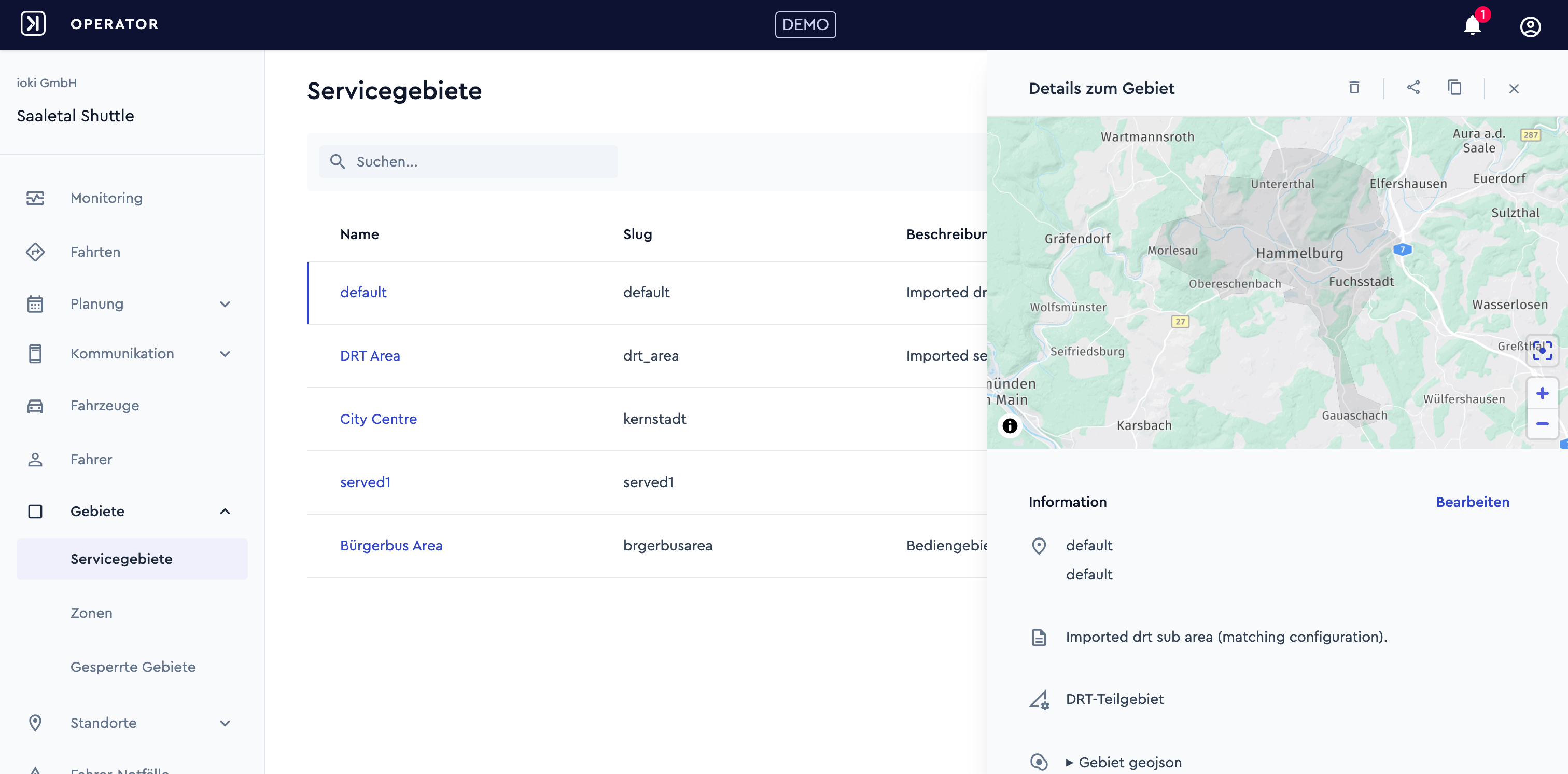Close the Details zum Gebiet panel
The height and width of the screenshot is (774, 1568).
[1514, 89]
